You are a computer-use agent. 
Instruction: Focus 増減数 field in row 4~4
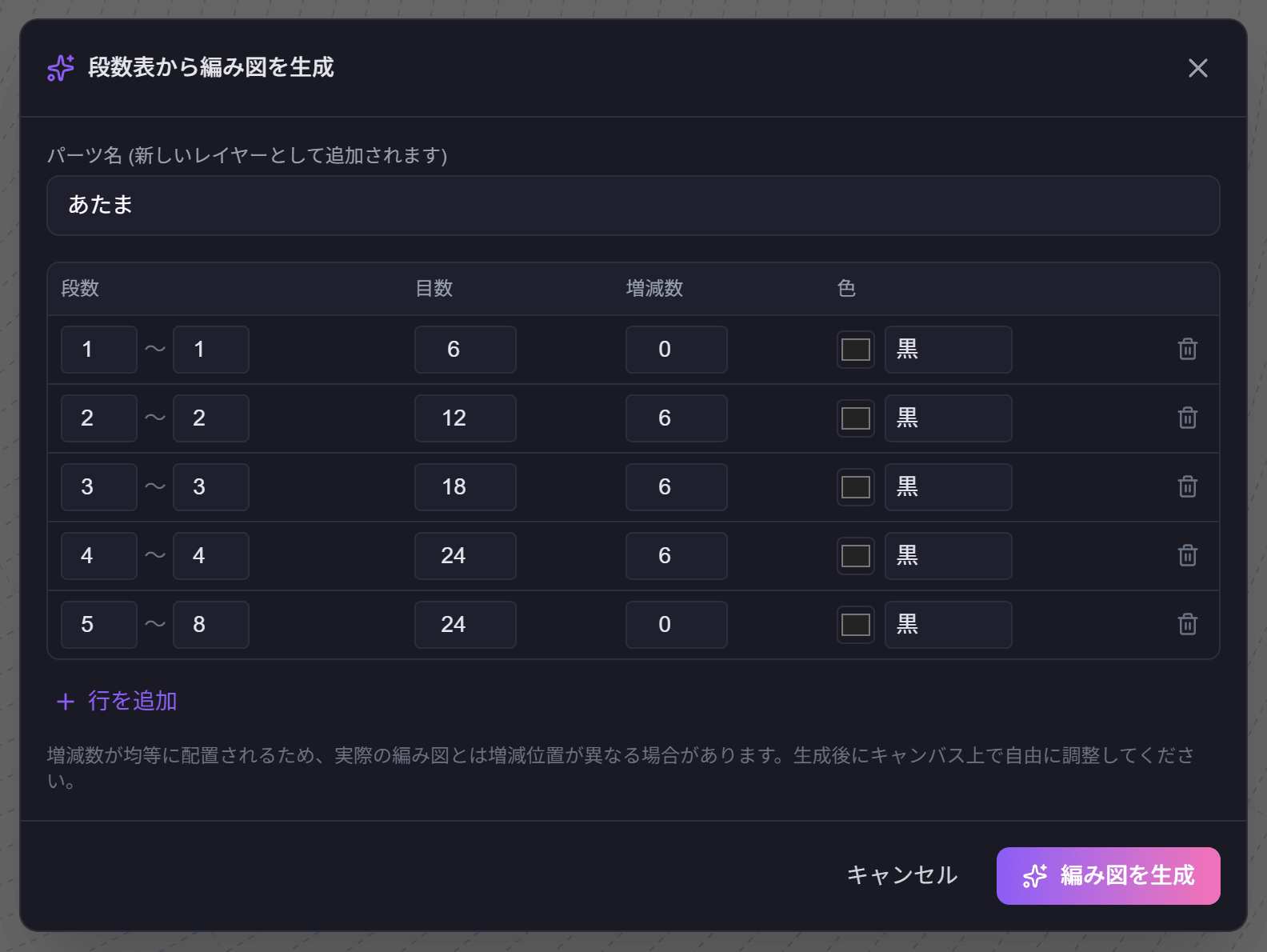click(x=677, y=556)
